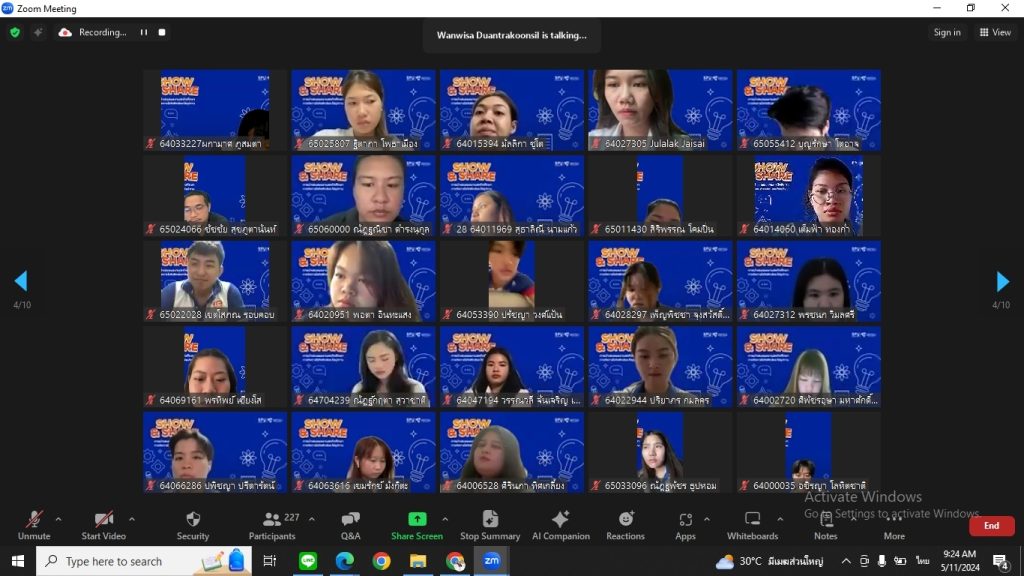Expand the arrow beside Whiteboards
Image resolution: width=1024 pixels, height=576 pixels.
coord(780,519)
